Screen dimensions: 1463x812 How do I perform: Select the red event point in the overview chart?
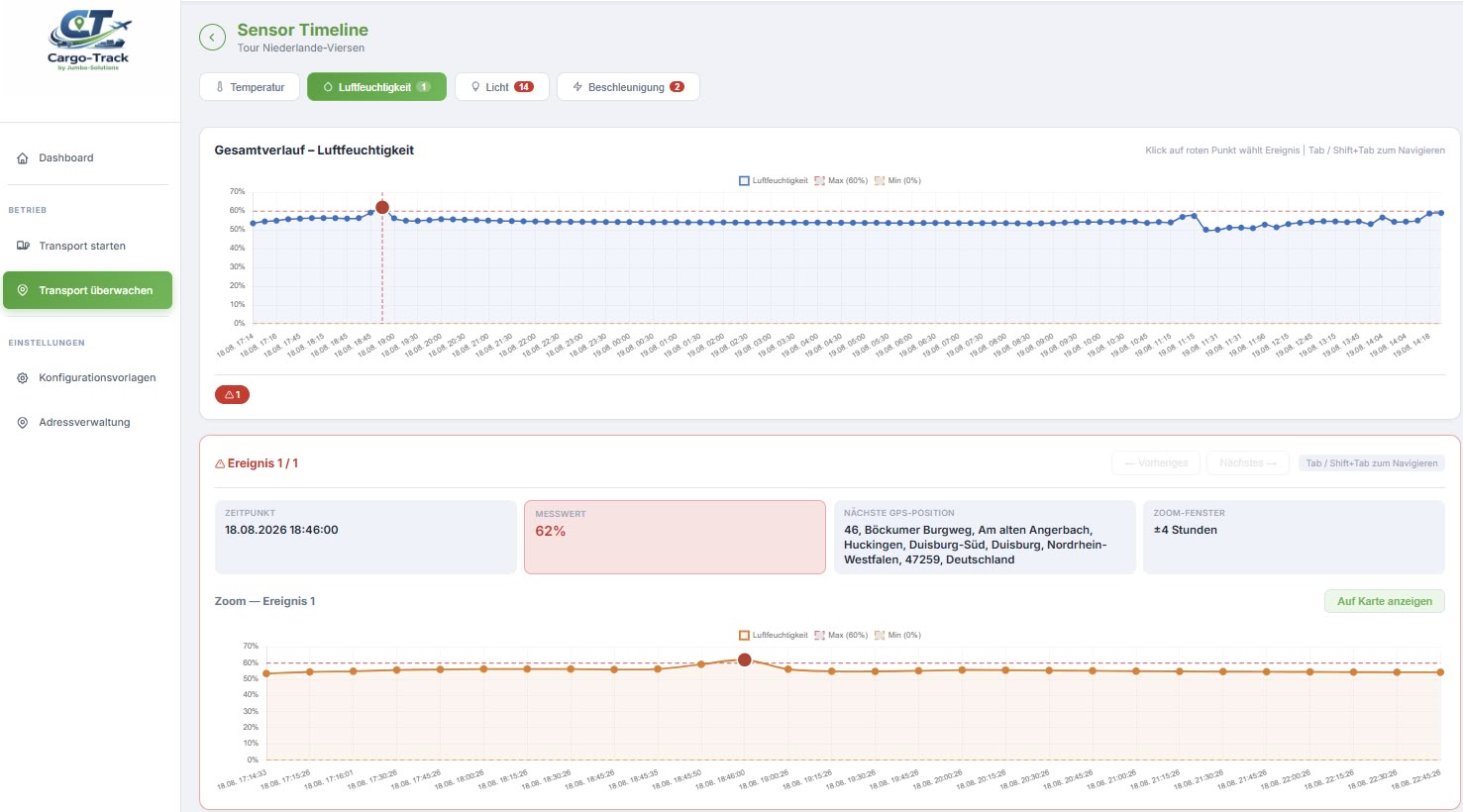tap(382, 207)
